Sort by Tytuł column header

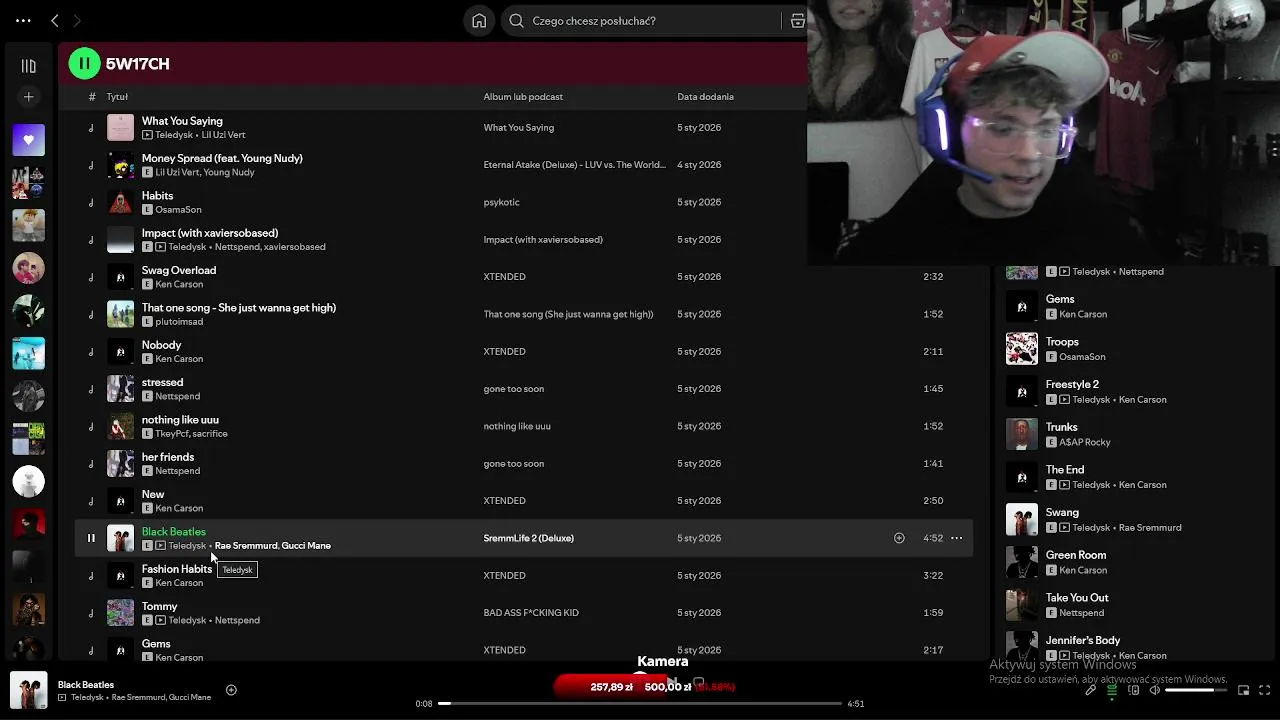point(117,97)
